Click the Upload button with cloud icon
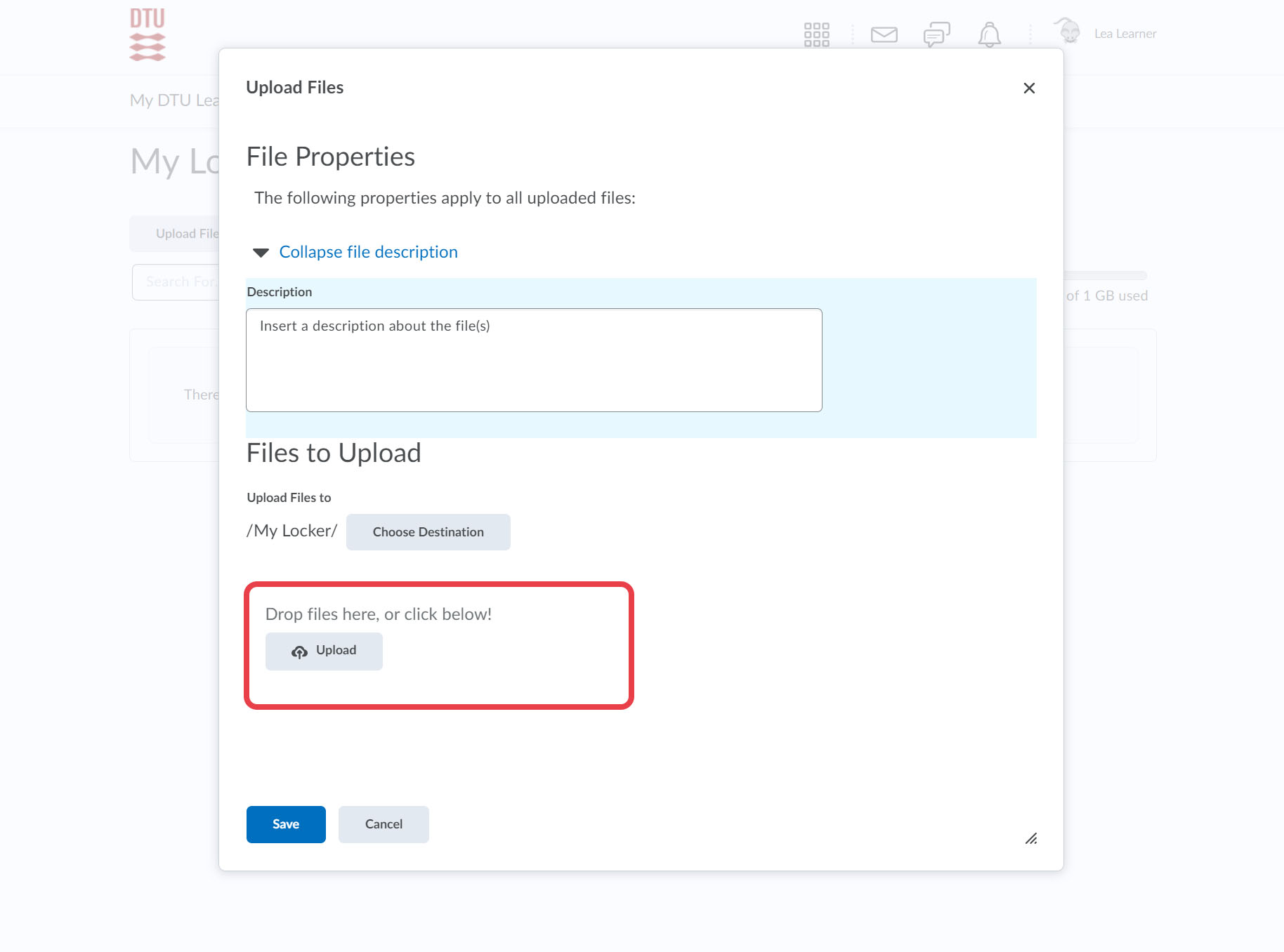 324,651
